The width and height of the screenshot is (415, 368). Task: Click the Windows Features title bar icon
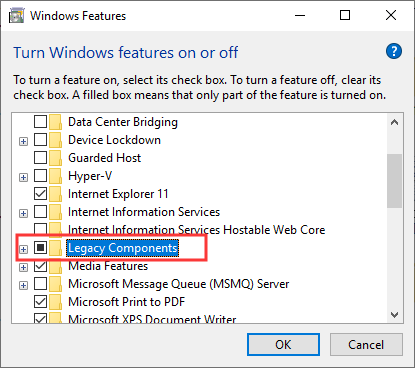click(16, 16)
